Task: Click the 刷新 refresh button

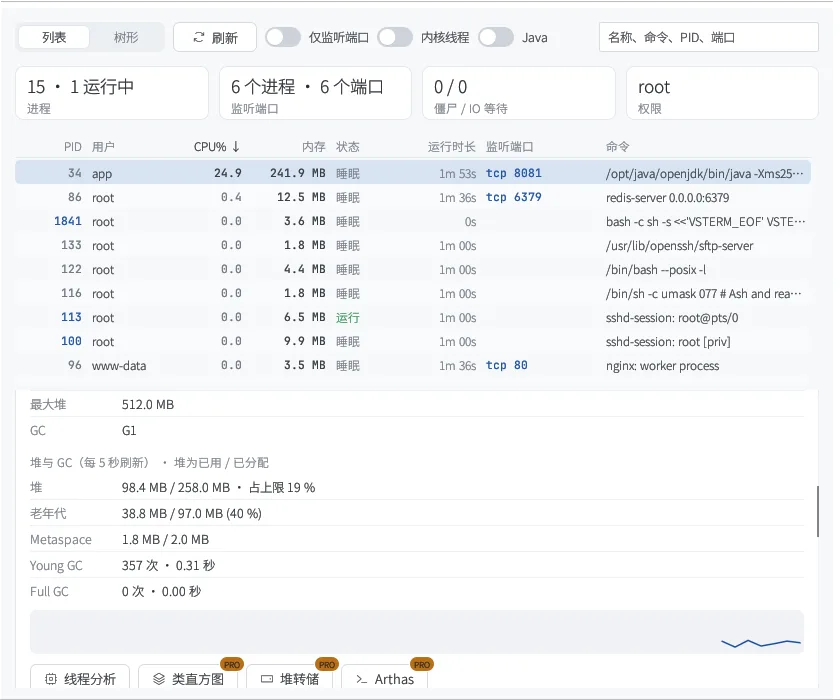Action: click(x=215, y=37)
